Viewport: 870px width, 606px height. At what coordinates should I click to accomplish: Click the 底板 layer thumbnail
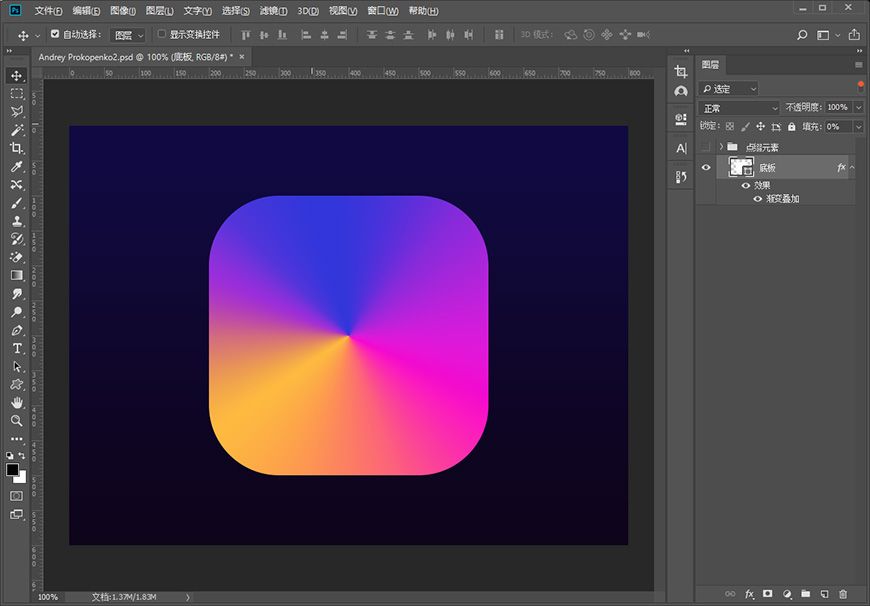(741, 167)
